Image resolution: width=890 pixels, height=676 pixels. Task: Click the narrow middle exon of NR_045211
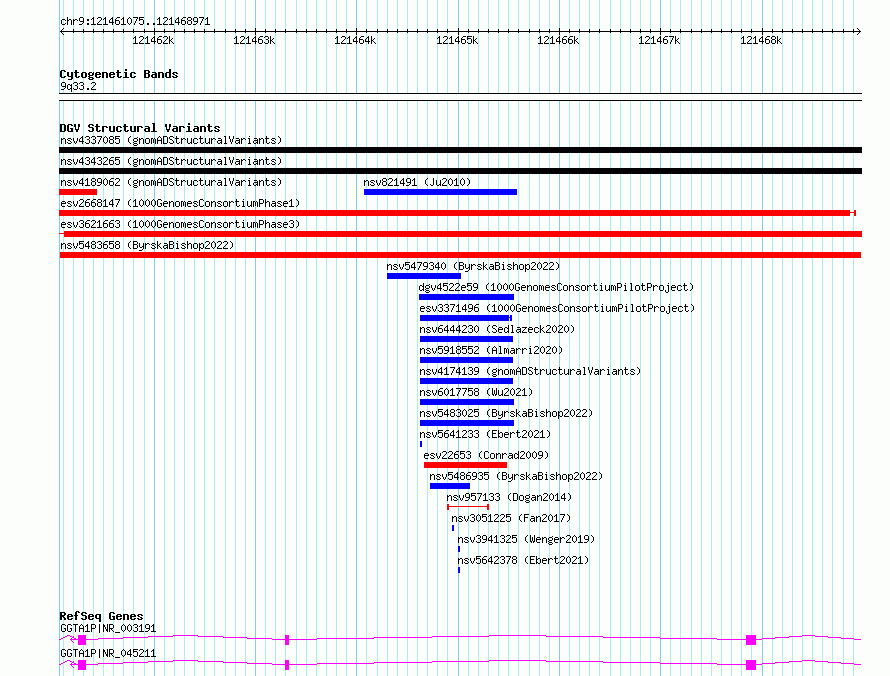287,665
